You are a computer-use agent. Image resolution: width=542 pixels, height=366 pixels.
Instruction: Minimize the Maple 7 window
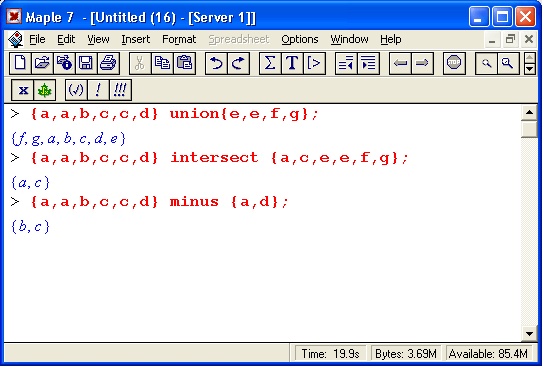[x=479, y=17]
